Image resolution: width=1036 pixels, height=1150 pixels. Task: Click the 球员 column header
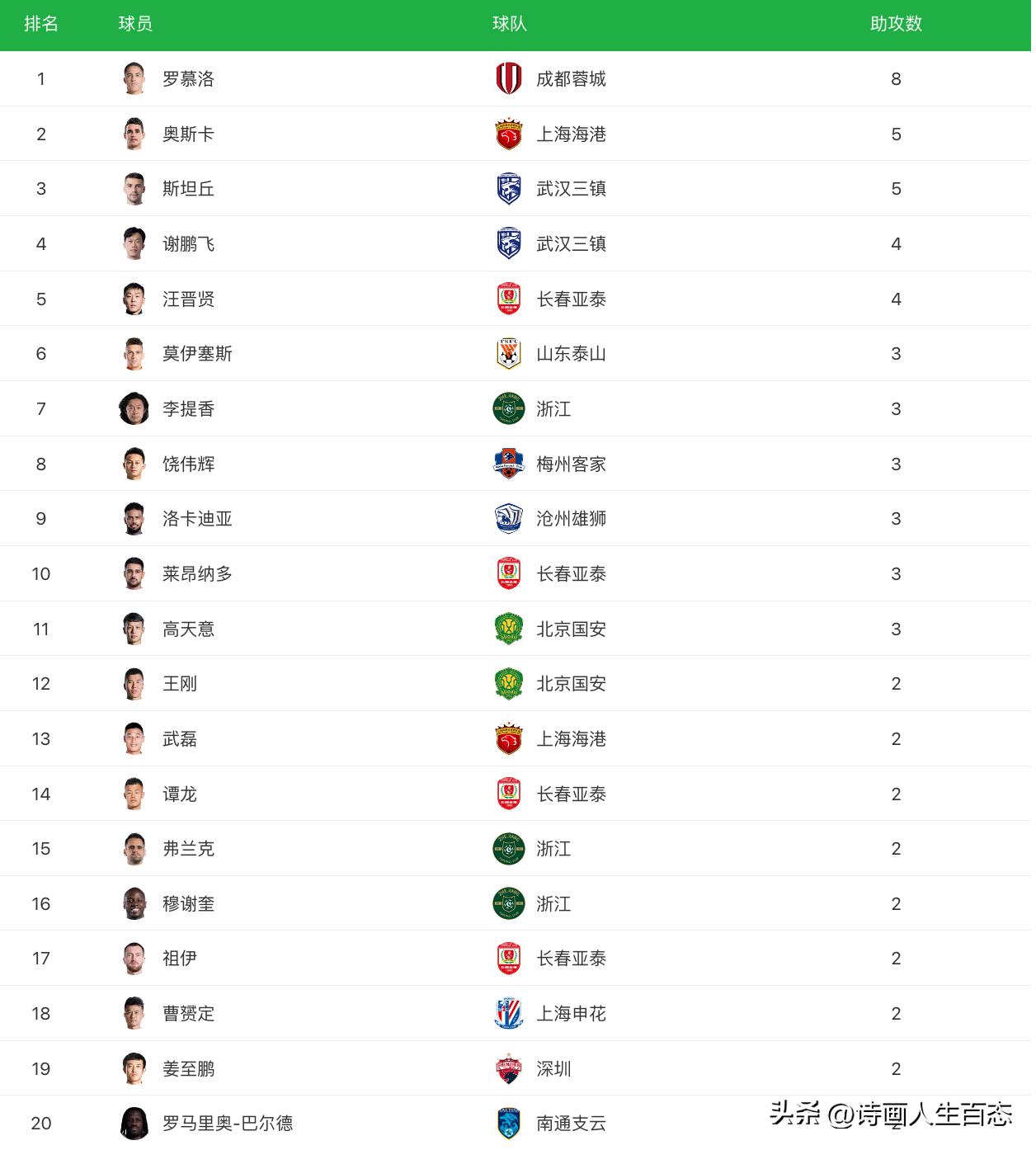pos(135,24)
